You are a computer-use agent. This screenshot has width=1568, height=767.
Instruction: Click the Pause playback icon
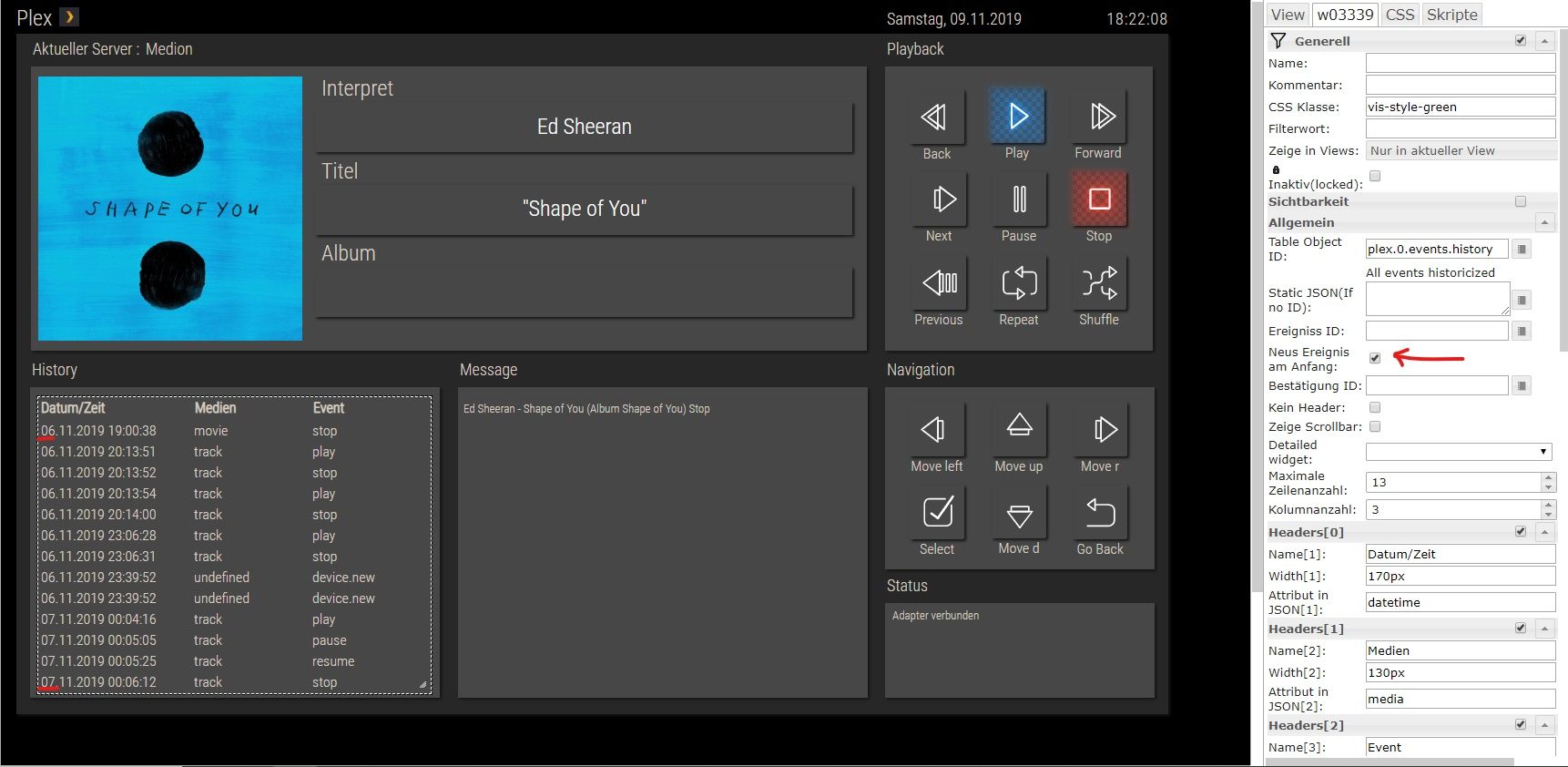(1019, 199)
